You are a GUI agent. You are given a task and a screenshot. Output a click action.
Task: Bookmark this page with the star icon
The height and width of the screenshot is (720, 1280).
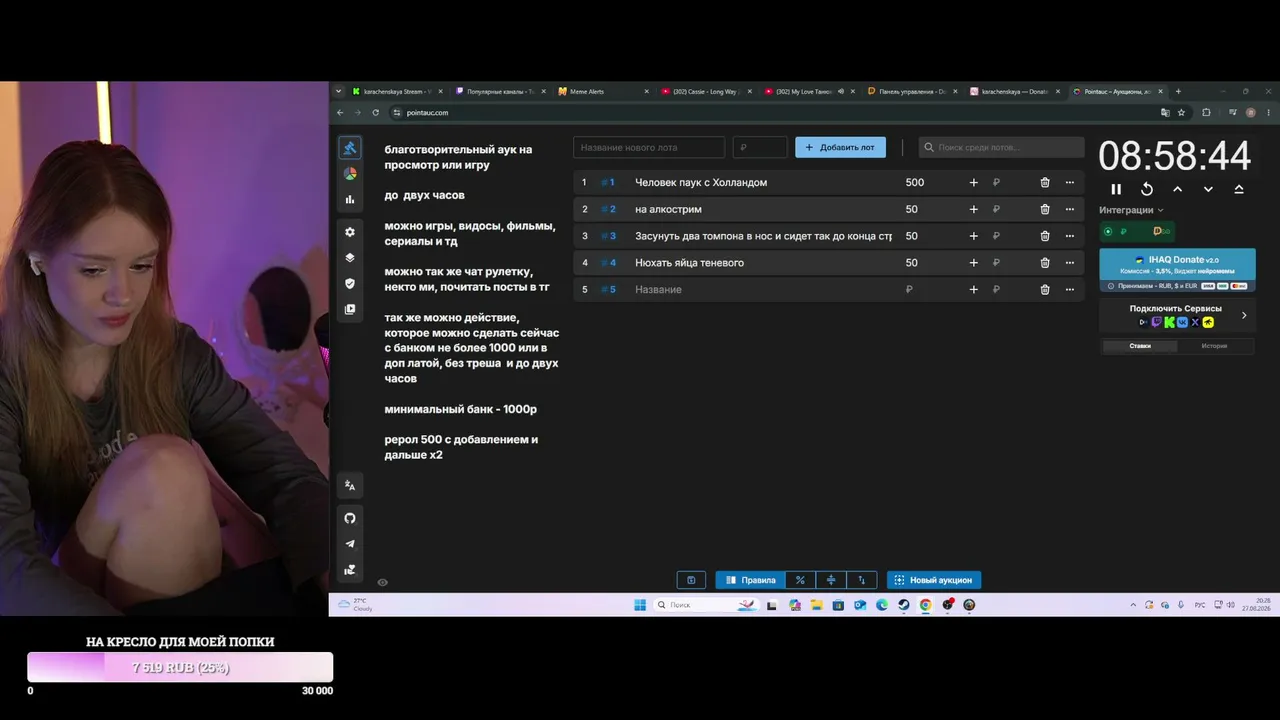[x=1181, y=112]
